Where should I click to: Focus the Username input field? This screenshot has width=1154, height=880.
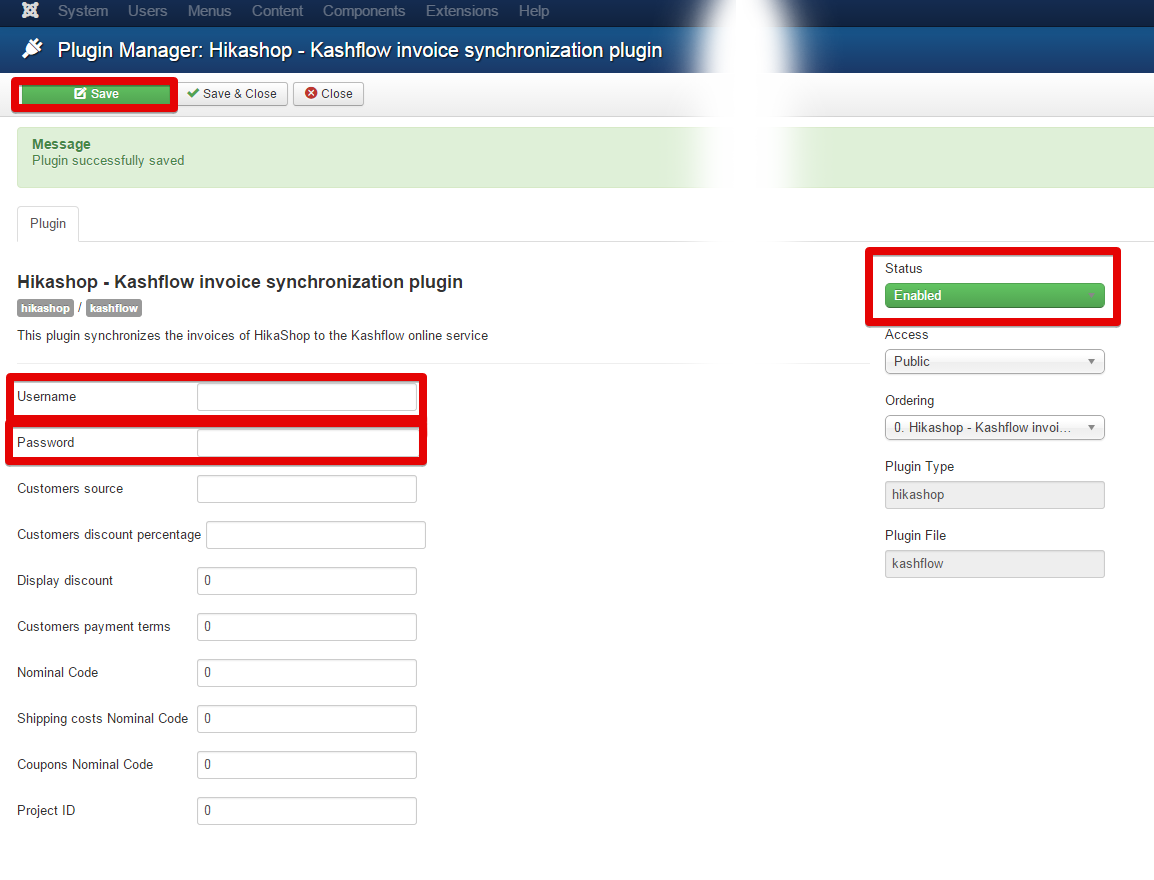click(307, 397)
